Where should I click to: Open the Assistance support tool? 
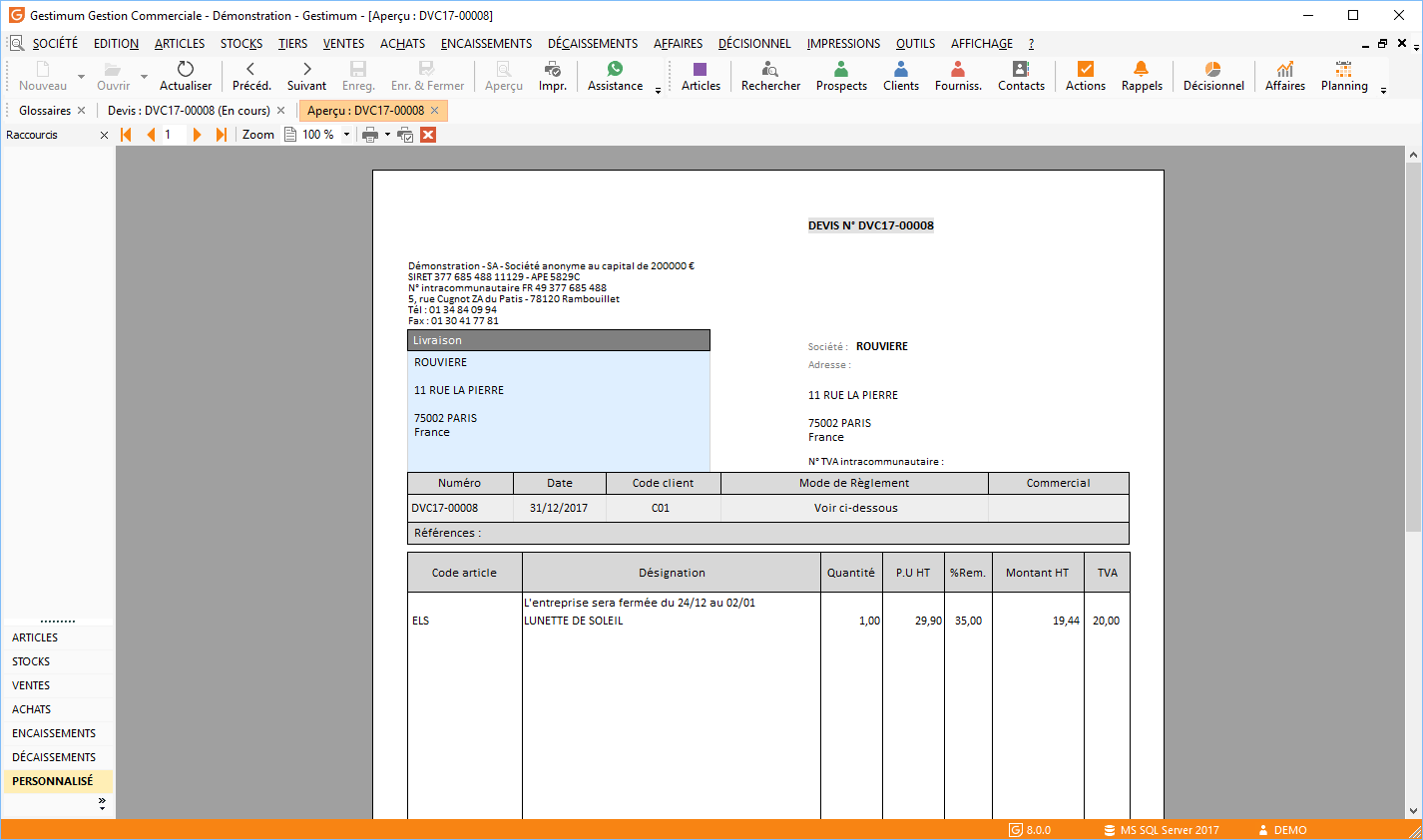(x=615, y=76)
